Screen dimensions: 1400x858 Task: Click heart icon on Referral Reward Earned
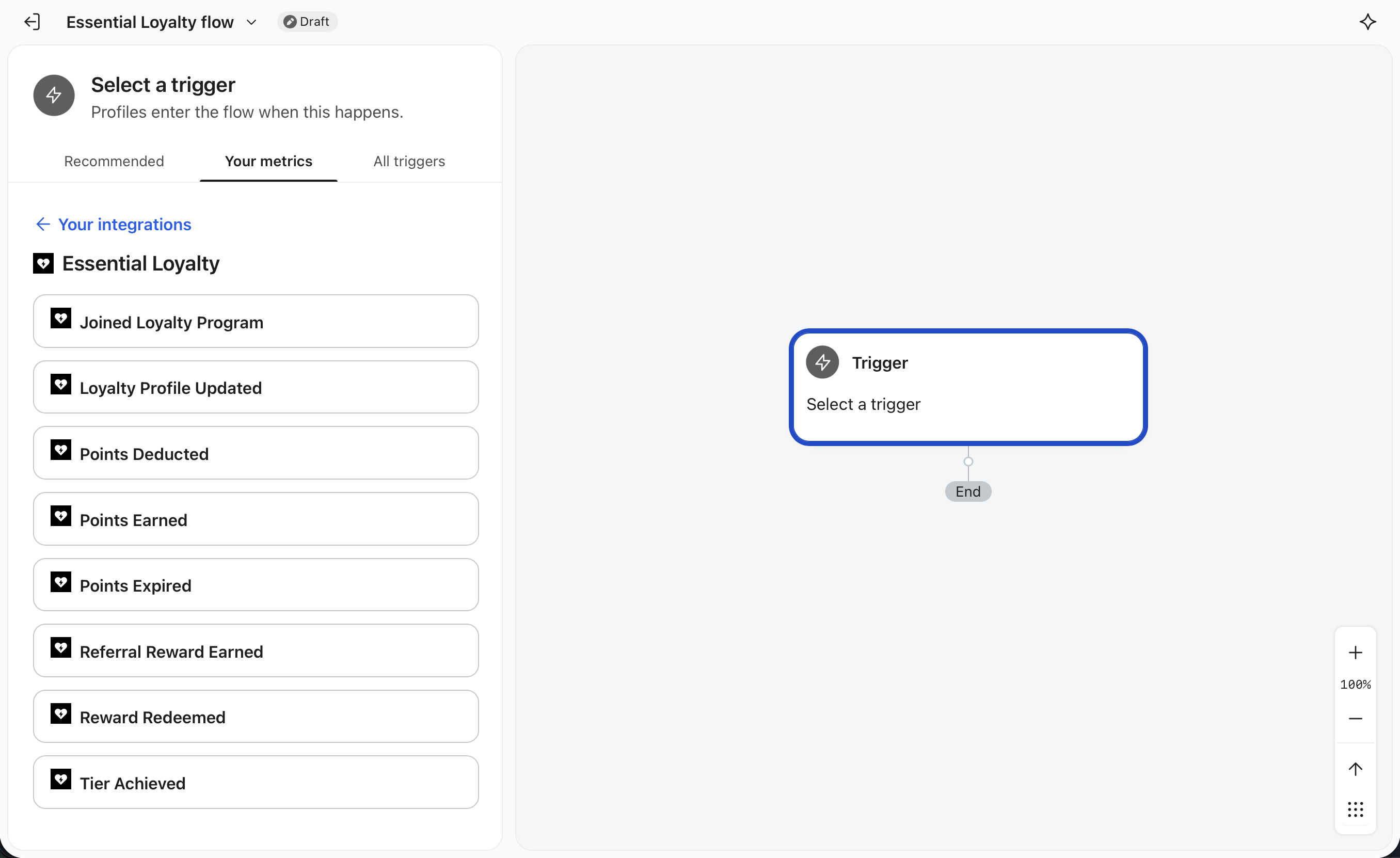click(x=61, y=648)
